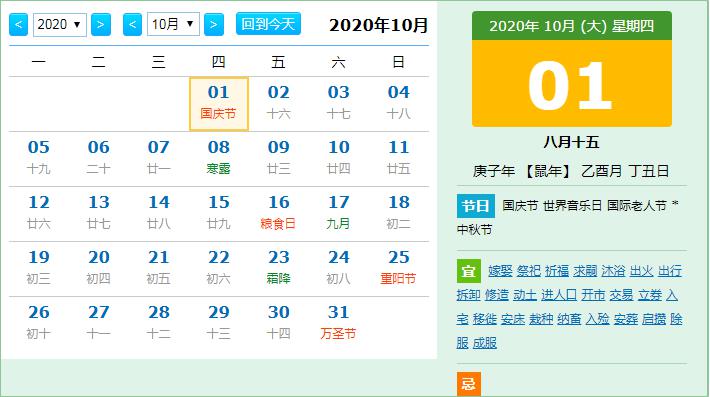The width and height of the screenshot is (710, 397).
Task: Open the 成服 link
Action: [485, 343]
